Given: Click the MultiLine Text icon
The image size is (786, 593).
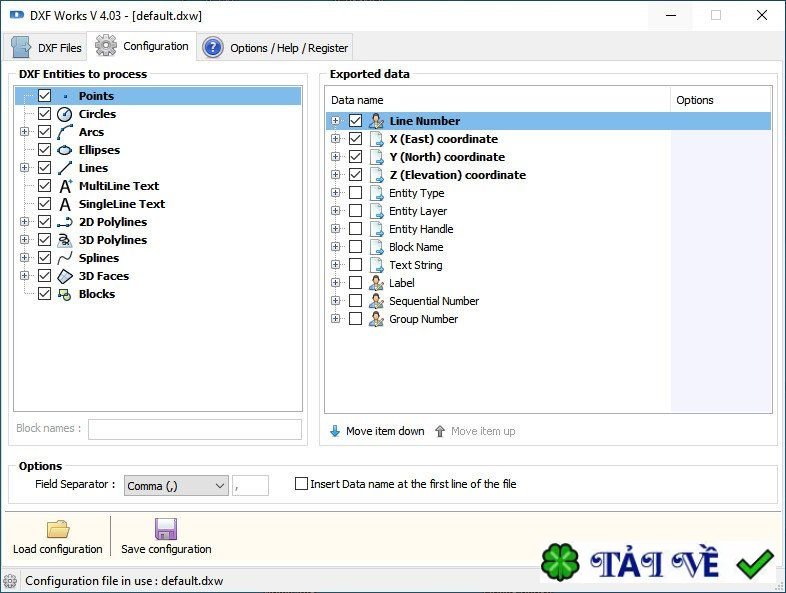Looking at the screenshot, I should pos(65,186).
